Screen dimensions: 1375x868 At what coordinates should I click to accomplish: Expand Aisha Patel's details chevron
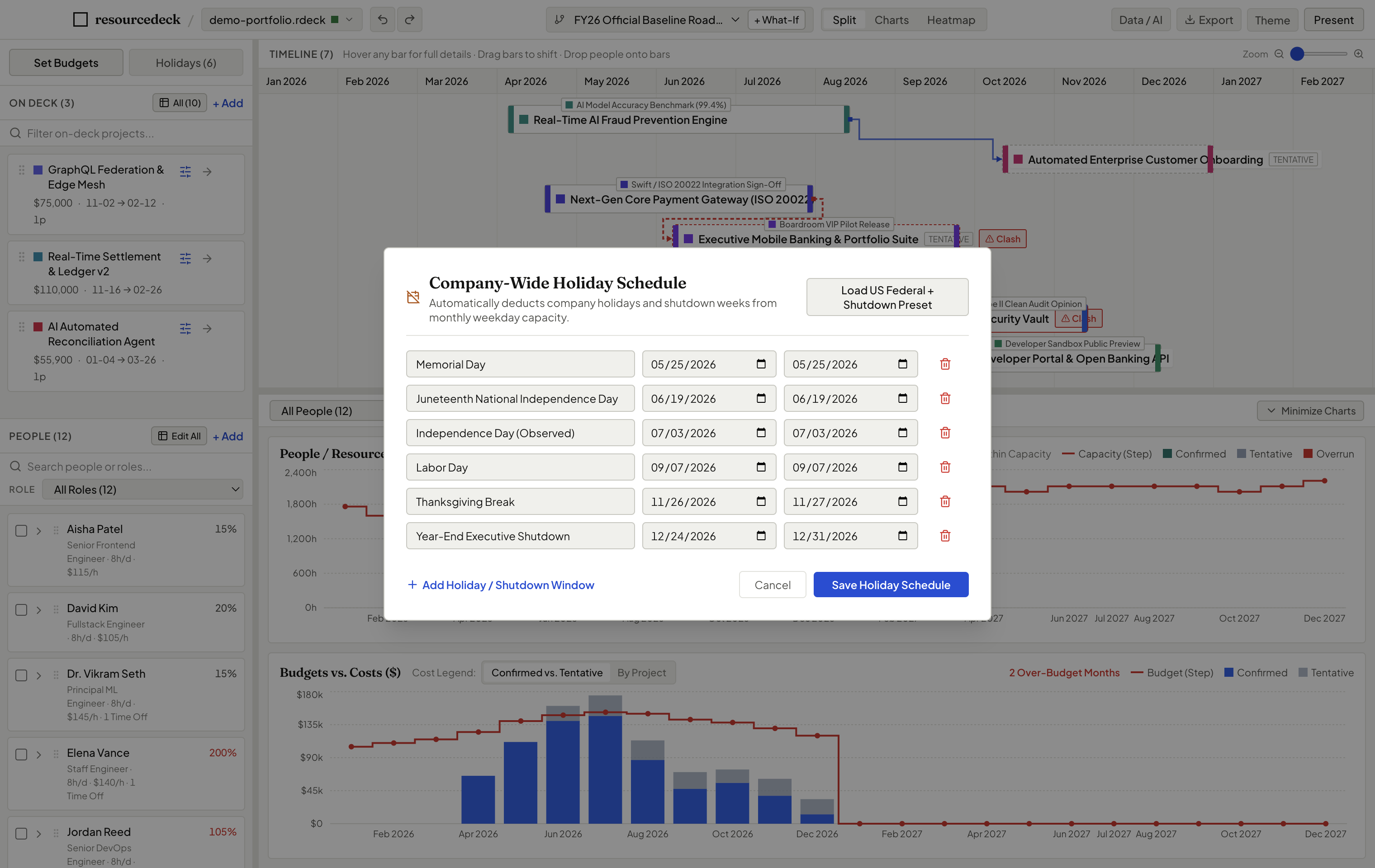coord(39,531)
